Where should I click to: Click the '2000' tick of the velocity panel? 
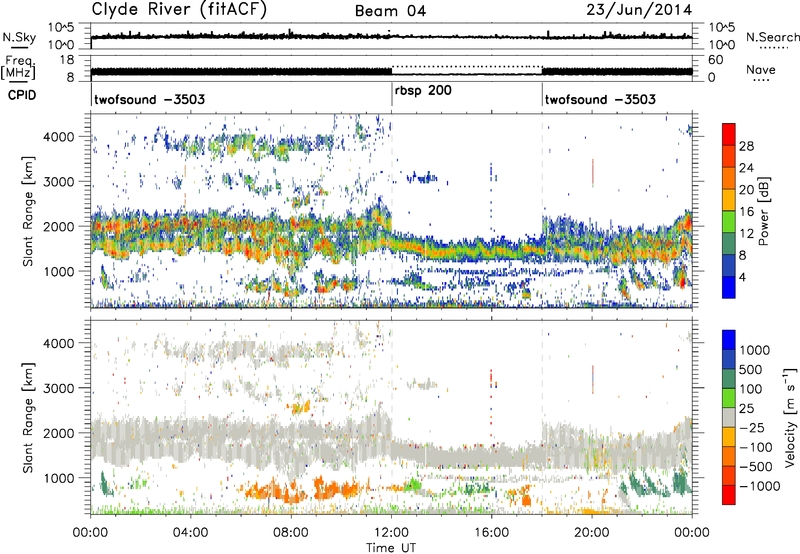pos(58,433)
